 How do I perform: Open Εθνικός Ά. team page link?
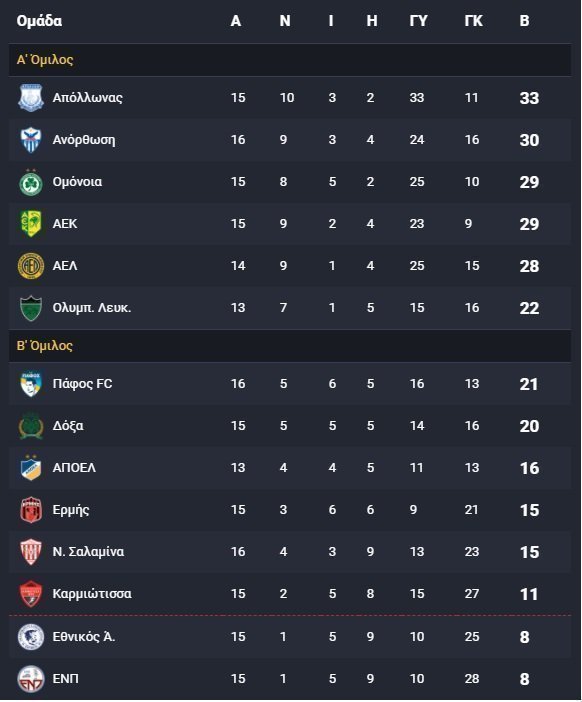[84, 637]
